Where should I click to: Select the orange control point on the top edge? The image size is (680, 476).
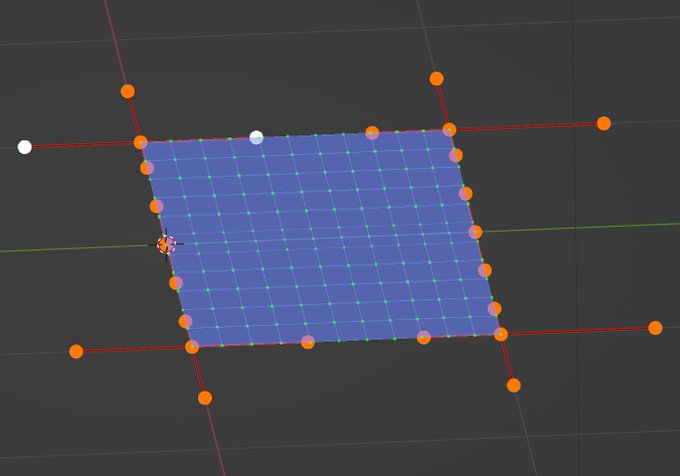pos(372,133)
